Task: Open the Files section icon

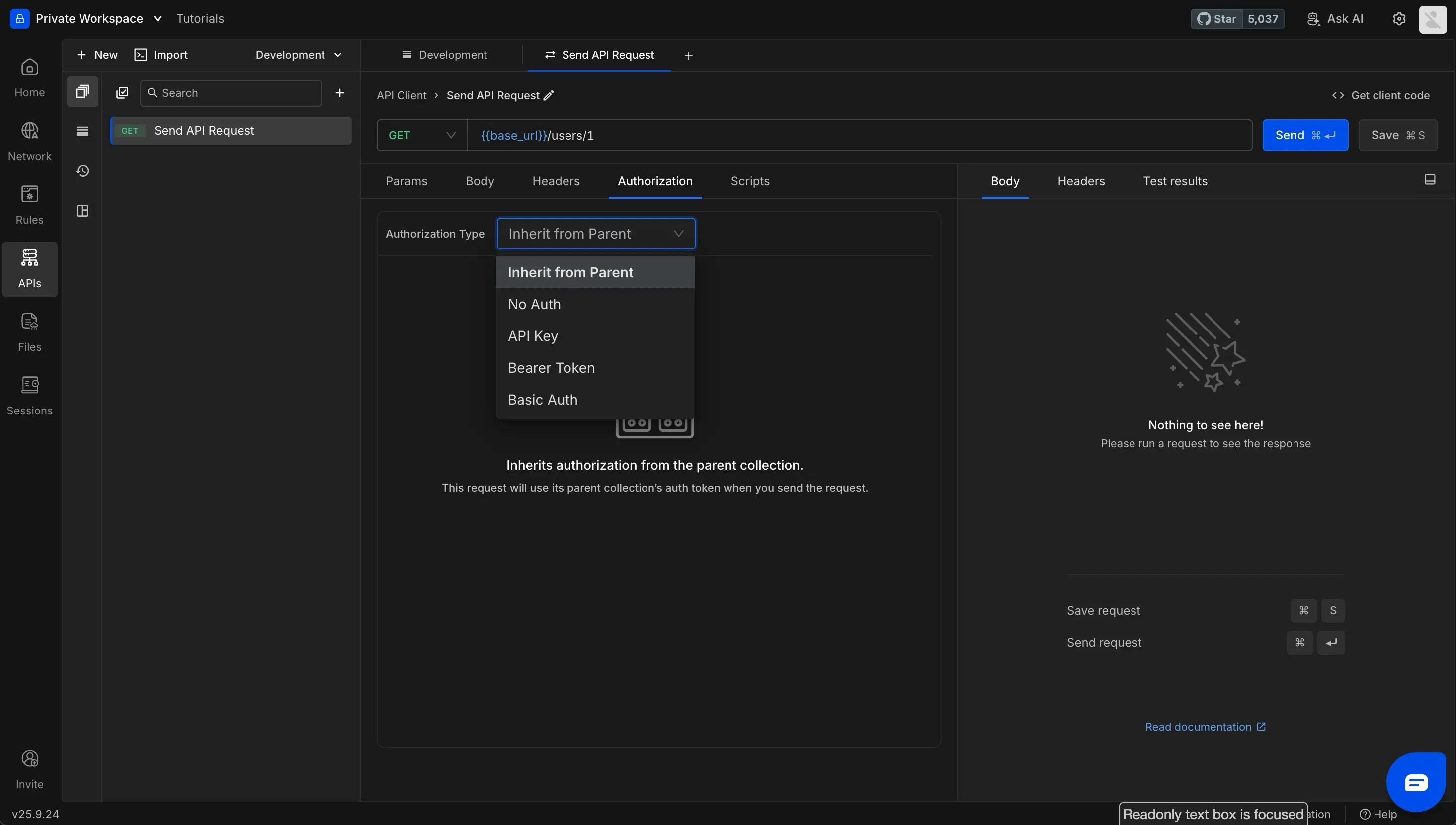Action: pyautogui.click(x=29, y=332)
